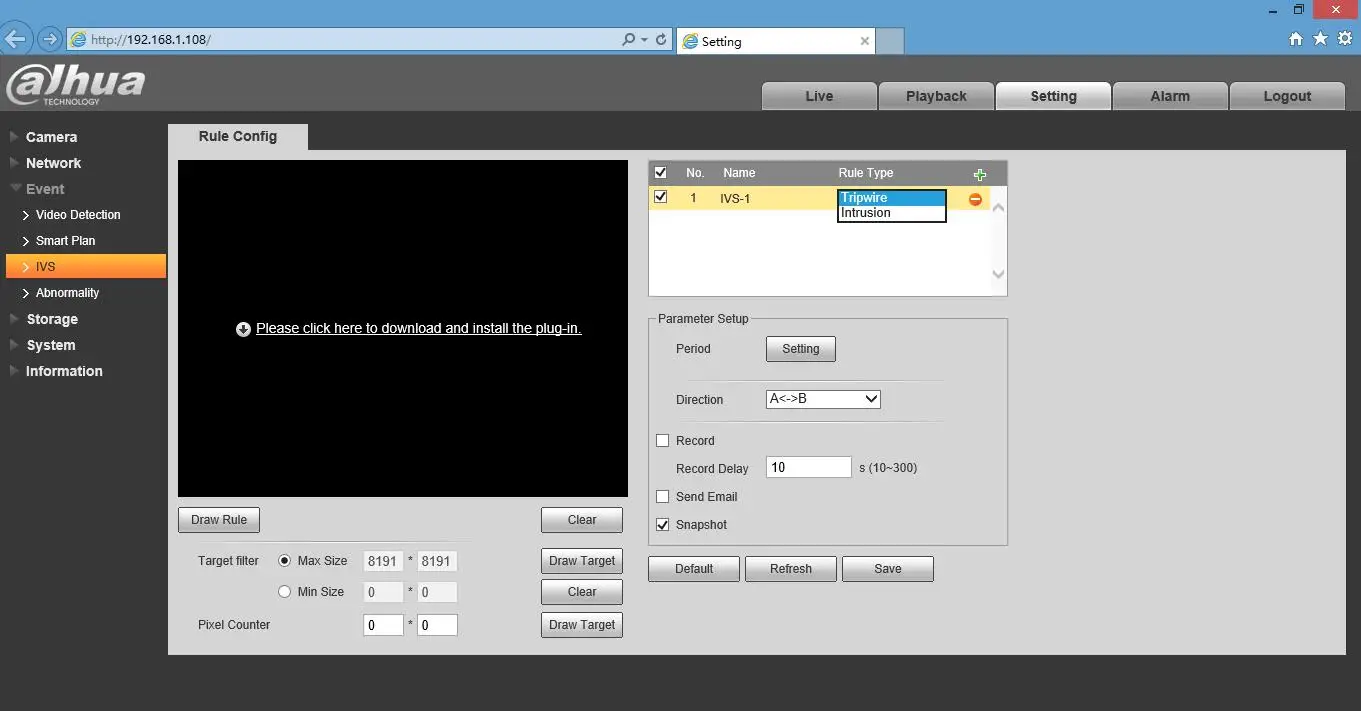Screen dimensions: 1361x711
Task: Click the browser back arrow button
Action: point(16,40)
